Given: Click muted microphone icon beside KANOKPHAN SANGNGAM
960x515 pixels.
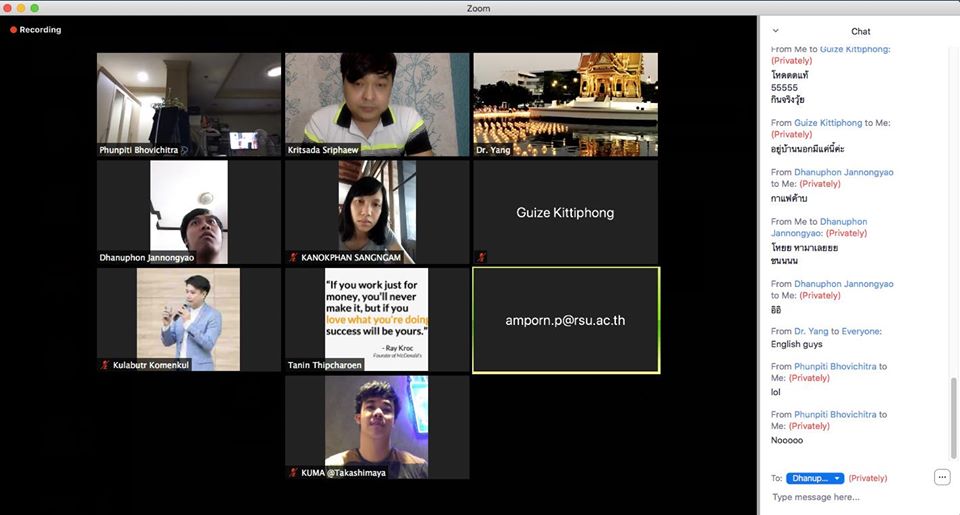Looking at the screenshot, I should point(293,257).
